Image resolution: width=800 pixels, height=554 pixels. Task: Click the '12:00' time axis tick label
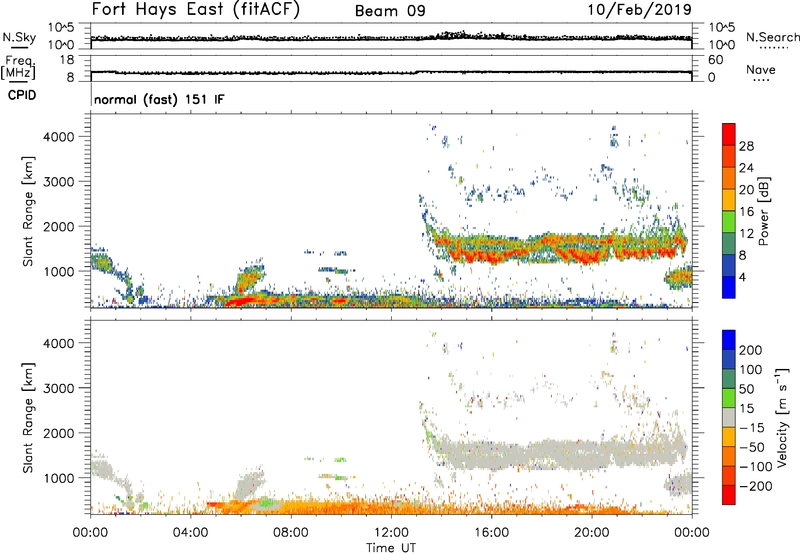[391, 533]
